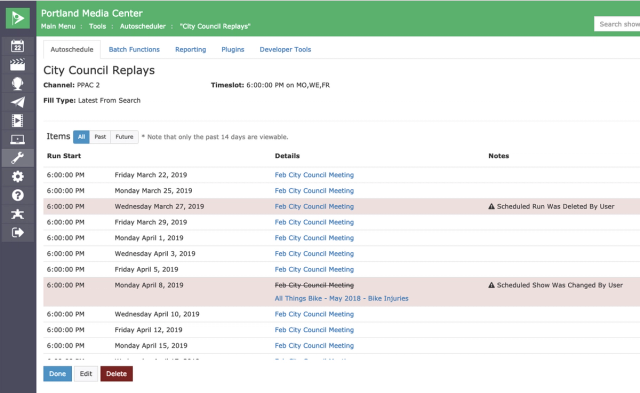
Task: Click the logout arrow sidebar icon
Action: [x=18, y=233]
